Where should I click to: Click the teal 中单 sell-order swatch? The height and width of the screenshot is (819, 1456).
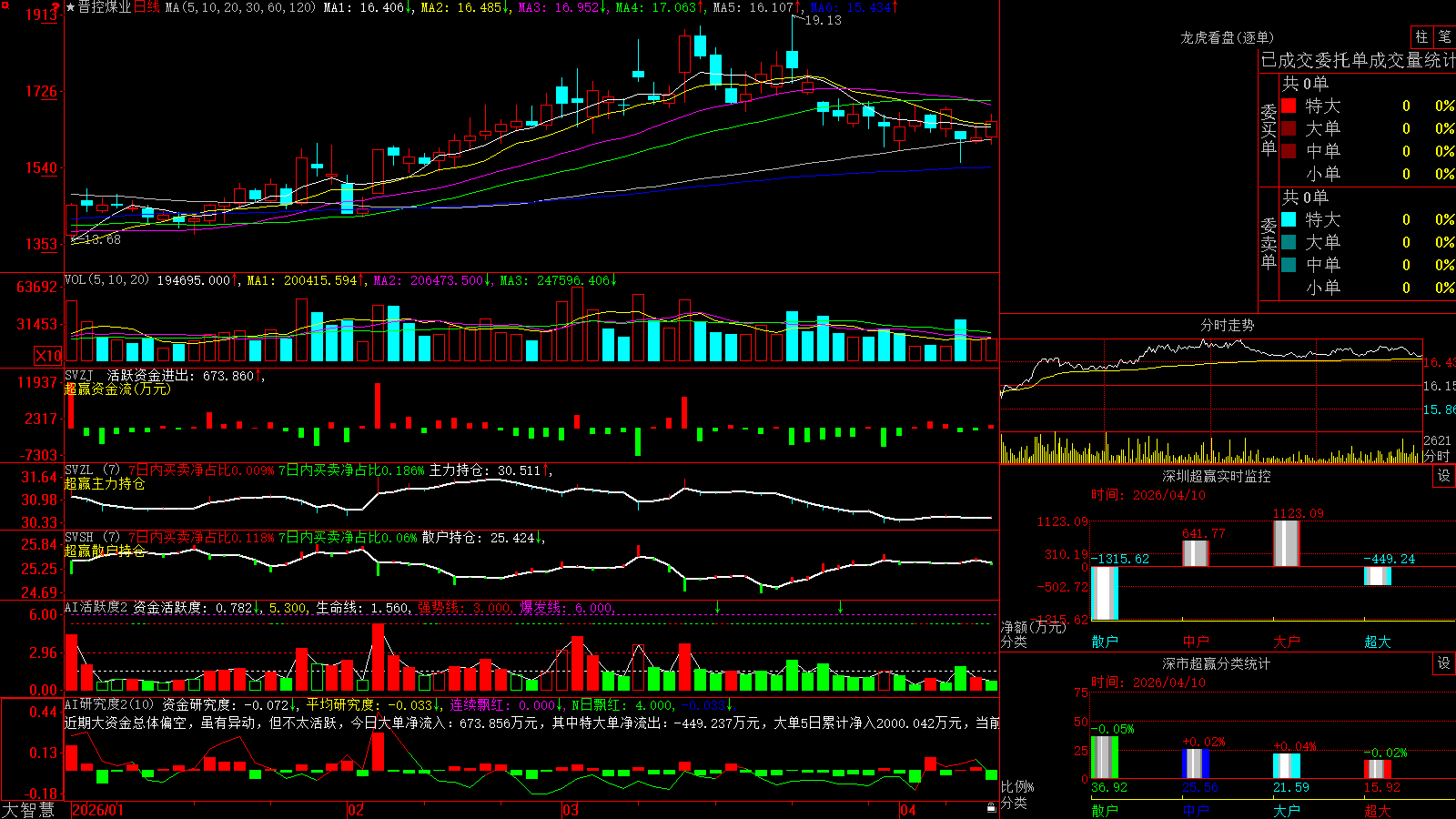click(1289, 265)
